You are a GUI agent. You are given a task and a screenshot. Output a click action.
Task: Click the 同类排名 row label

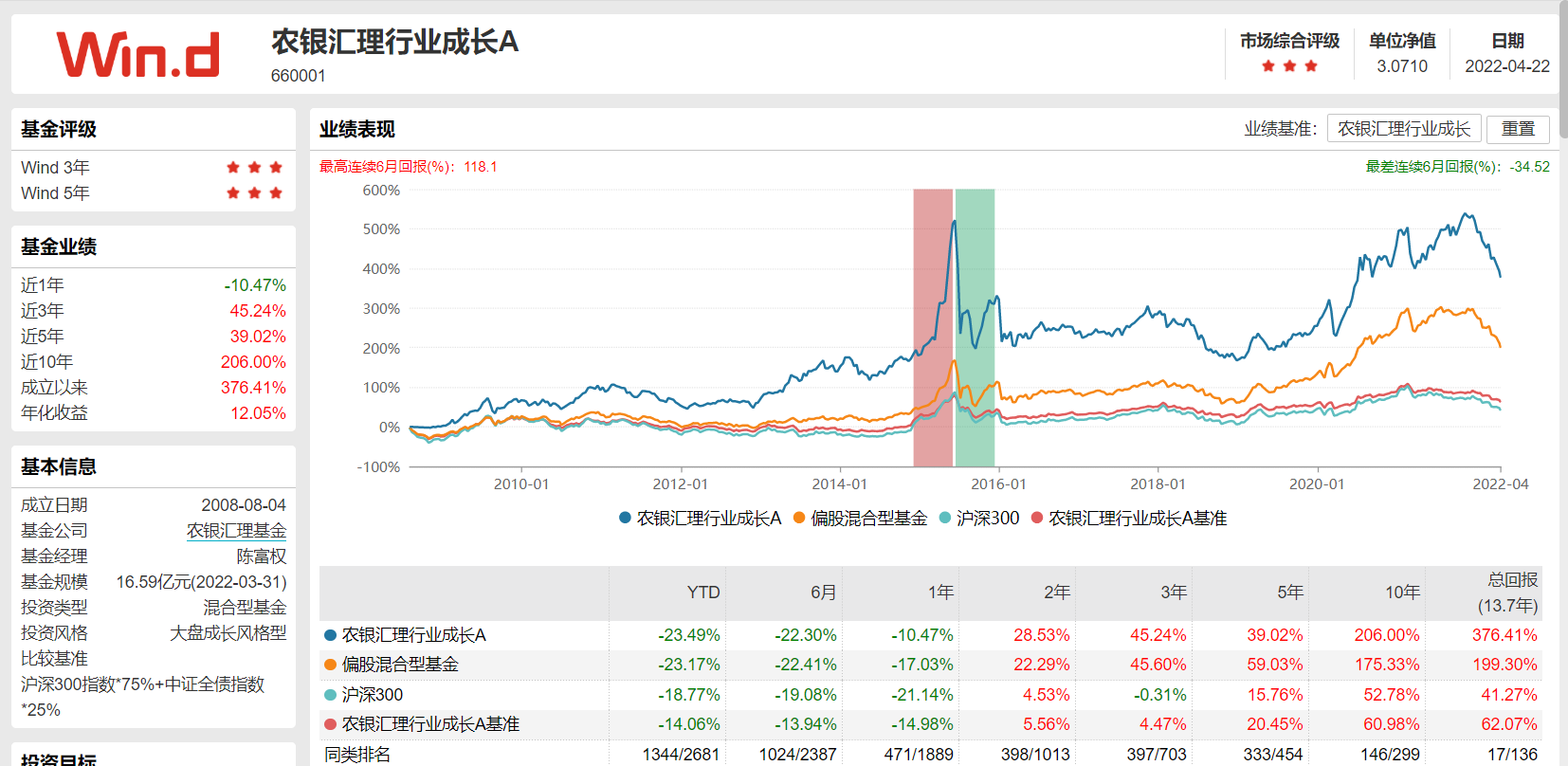point(357,755)
